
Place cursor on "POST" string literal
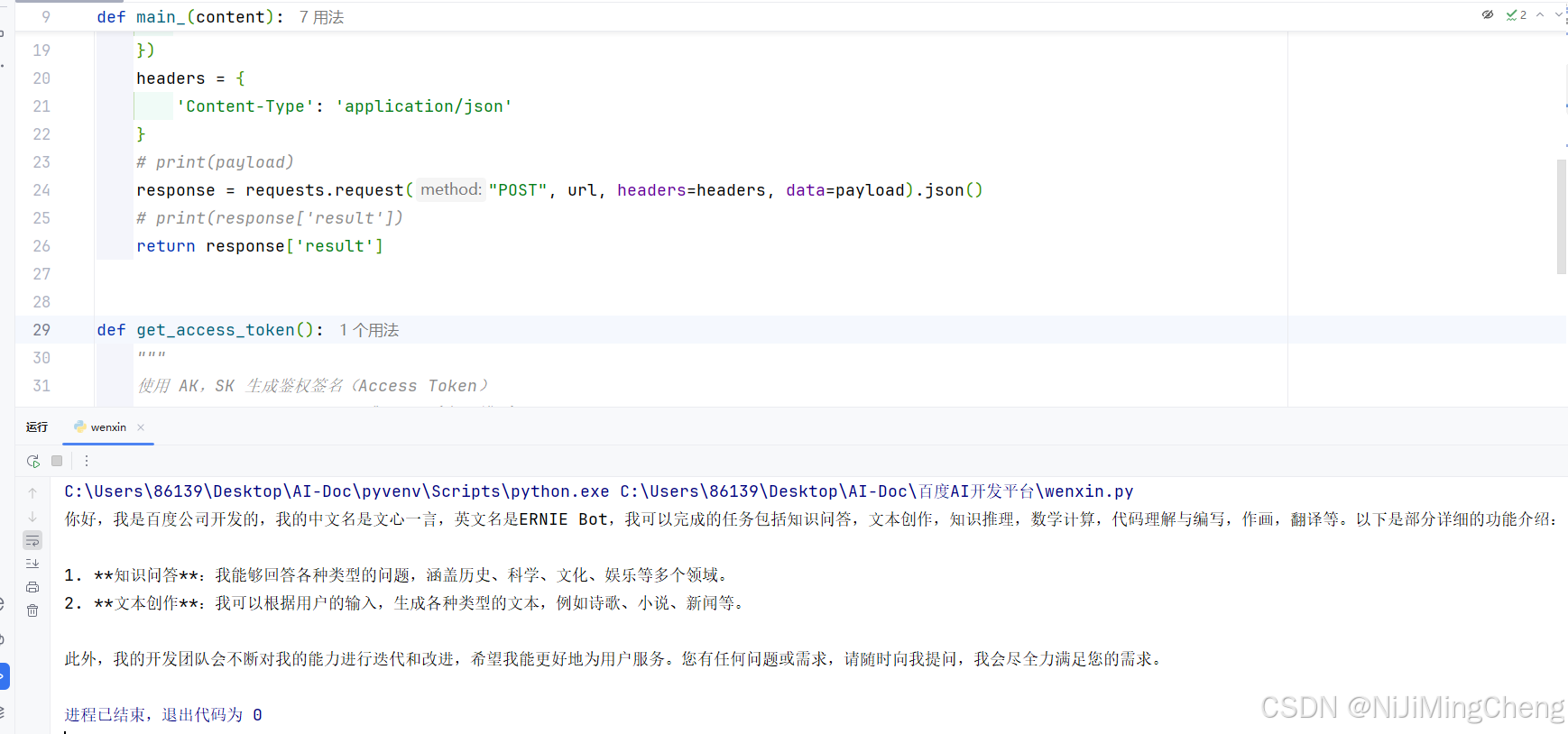click(x=518, y=190)
